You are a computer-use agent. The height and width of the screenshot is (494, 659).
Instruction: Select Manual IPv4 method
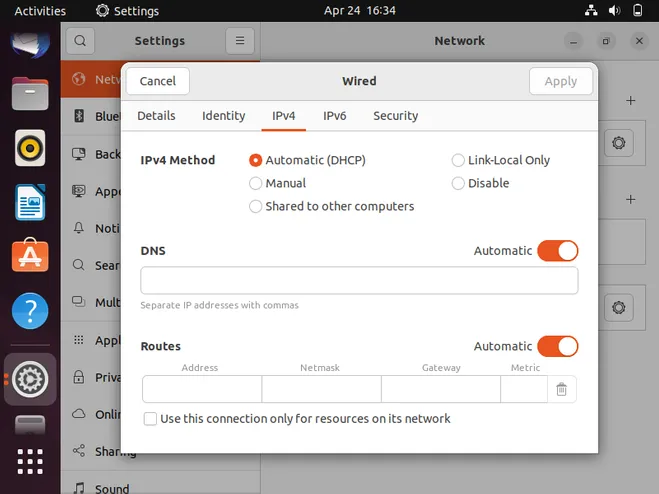[256, 184]
